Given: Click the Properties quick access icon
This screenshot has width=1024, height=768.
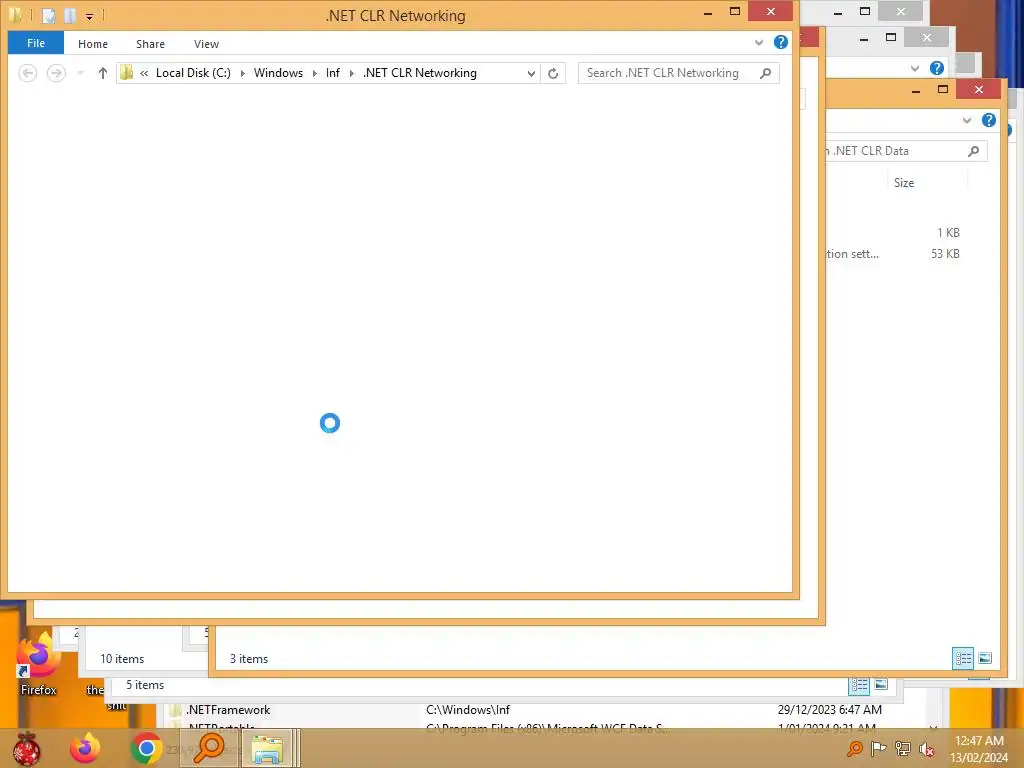Looking at the screenshot, I should 49,15.
